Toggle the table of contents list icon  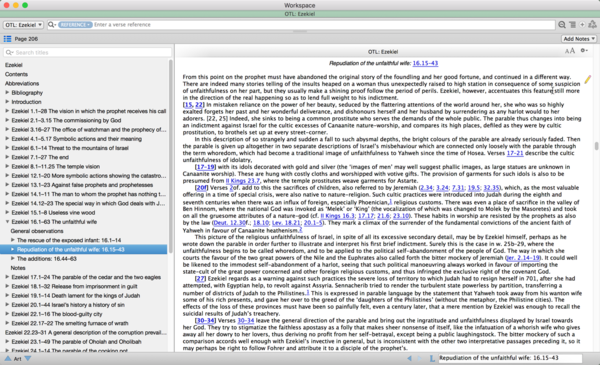[7, 39]
